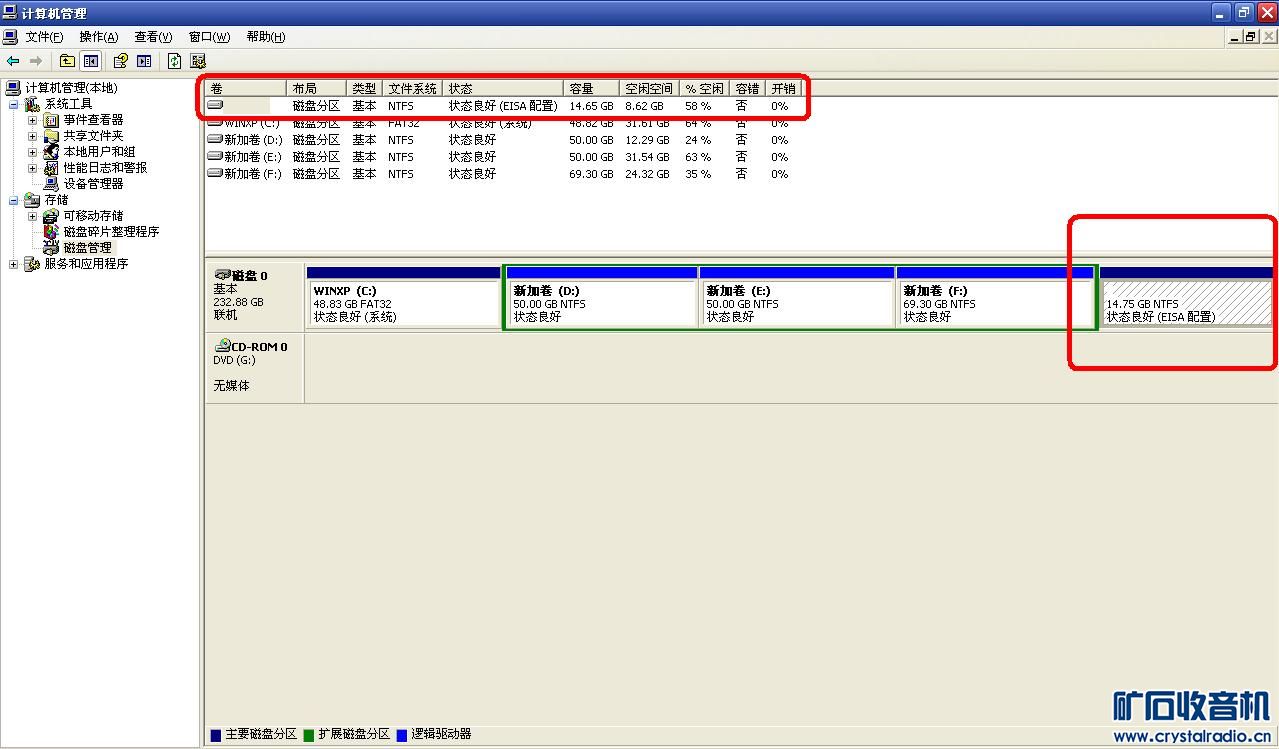The height and width of the screenshot is (749, 1279).
Task: Click the 8.62 GB free space cell
Action: [644, 106]
